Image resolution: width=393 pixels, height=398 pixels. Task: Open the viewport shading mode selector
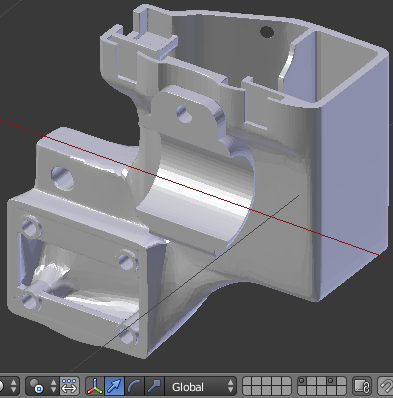8,387
